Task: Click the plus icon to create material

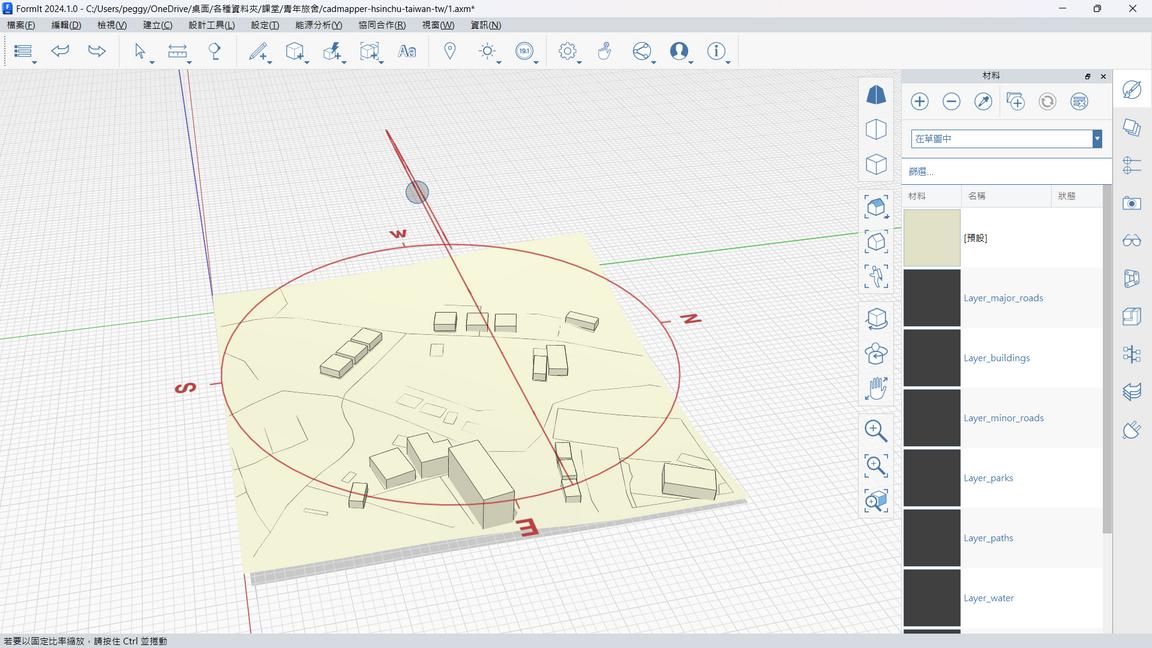Action: (x=920, y=101)
